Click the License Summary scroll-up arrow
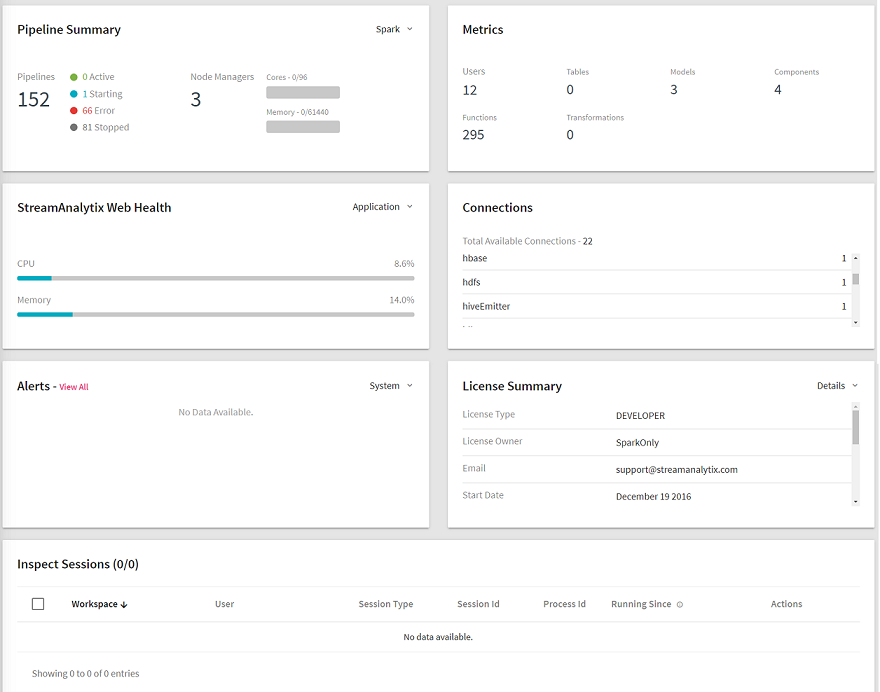This screenshot has width=880, height=692. (x=855, y=406)
